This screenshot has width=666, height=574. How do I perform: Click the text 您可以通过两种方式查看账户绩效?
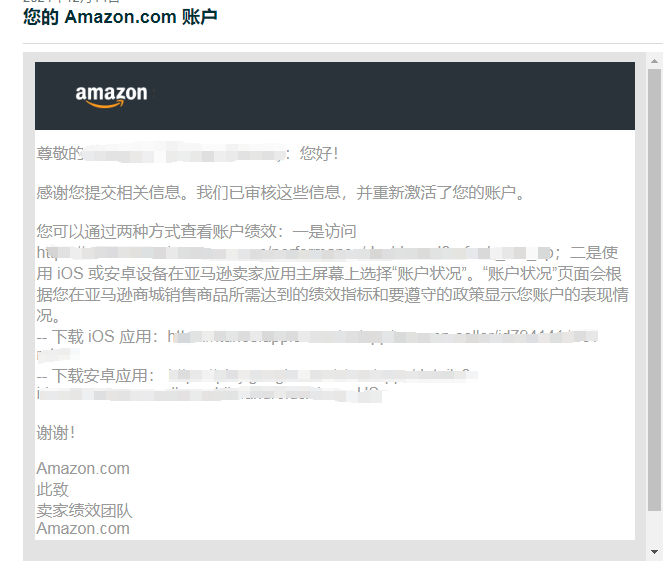click(x=157, y=232)
